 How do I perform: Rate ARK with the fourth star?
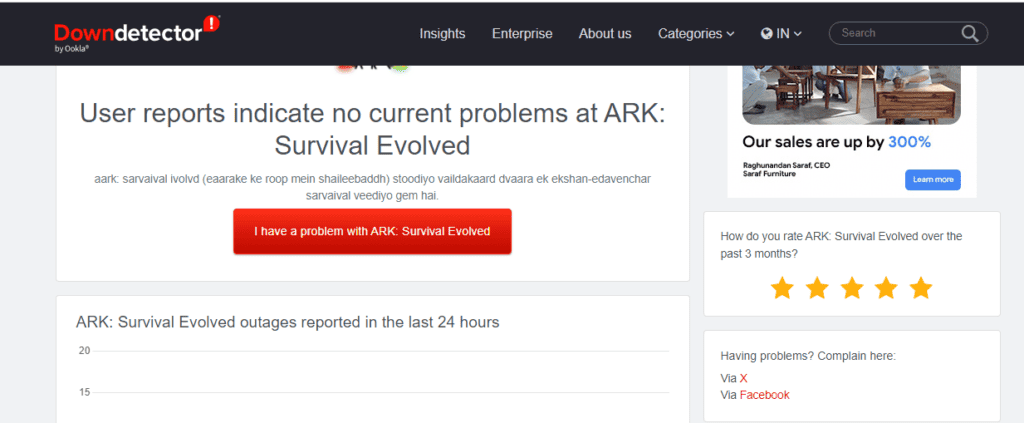[x=886, y=288]
